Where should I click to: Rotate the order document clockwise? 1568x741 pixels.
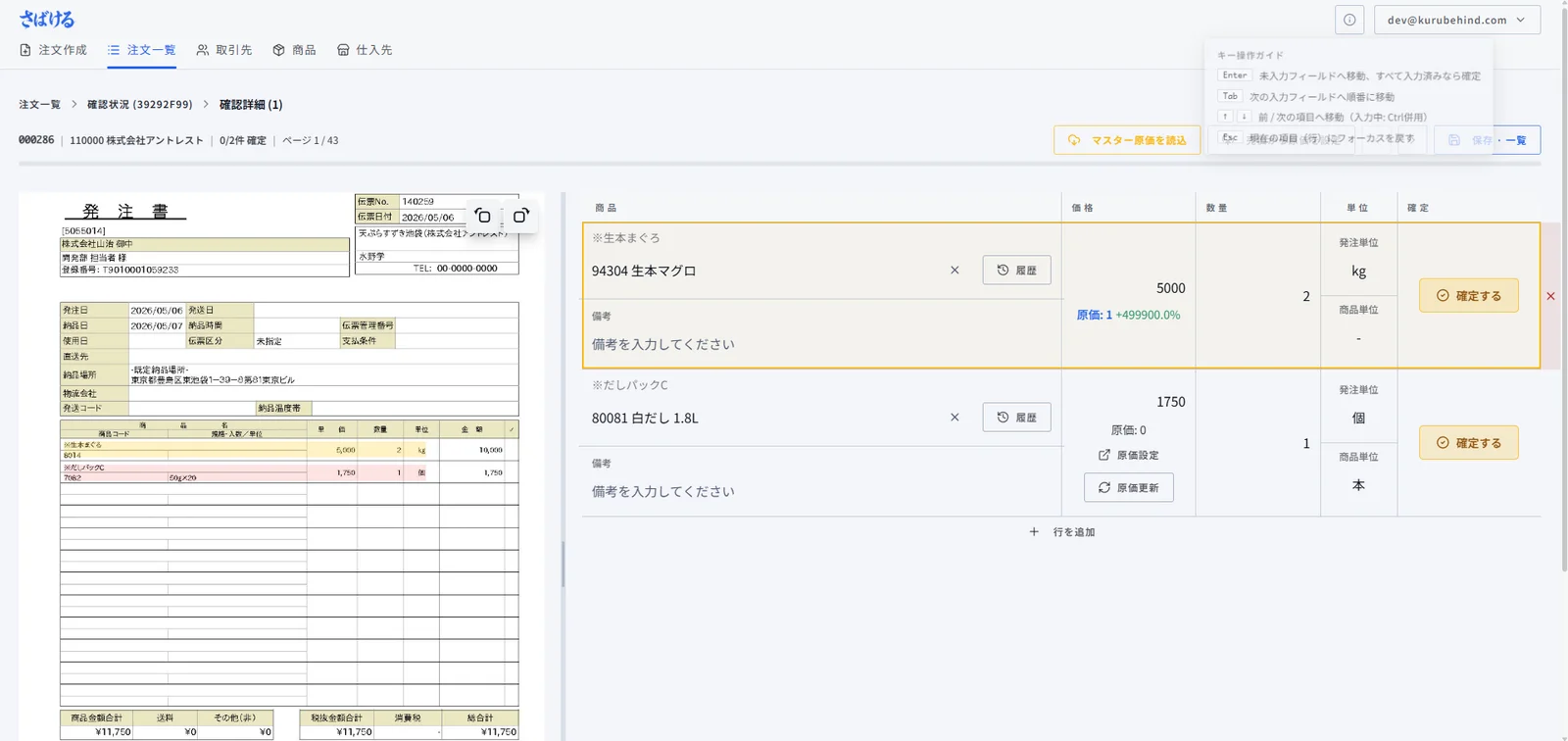click(520, 216)
